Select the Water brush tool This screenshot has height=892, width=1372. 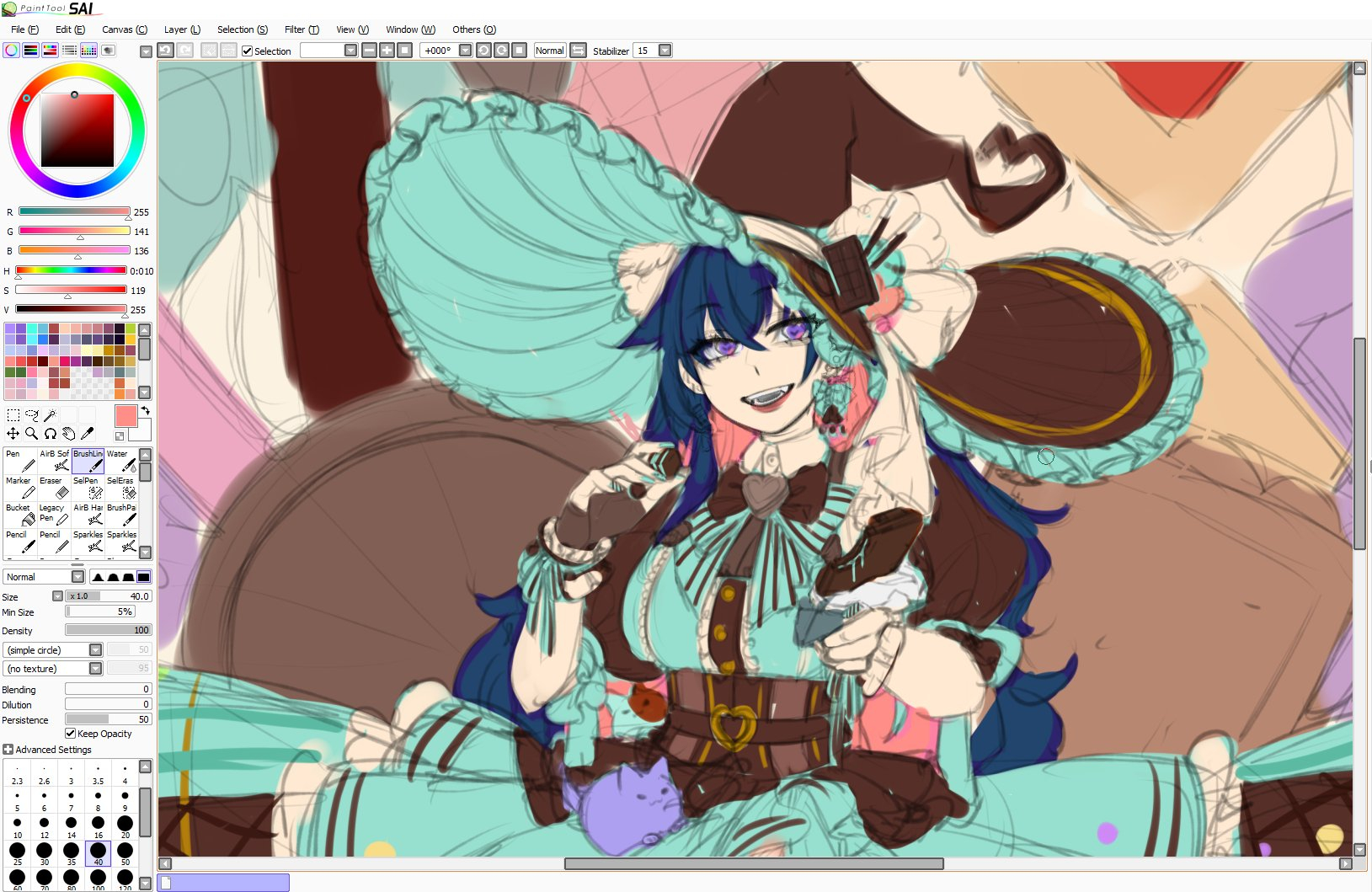[x=120, y=461]
